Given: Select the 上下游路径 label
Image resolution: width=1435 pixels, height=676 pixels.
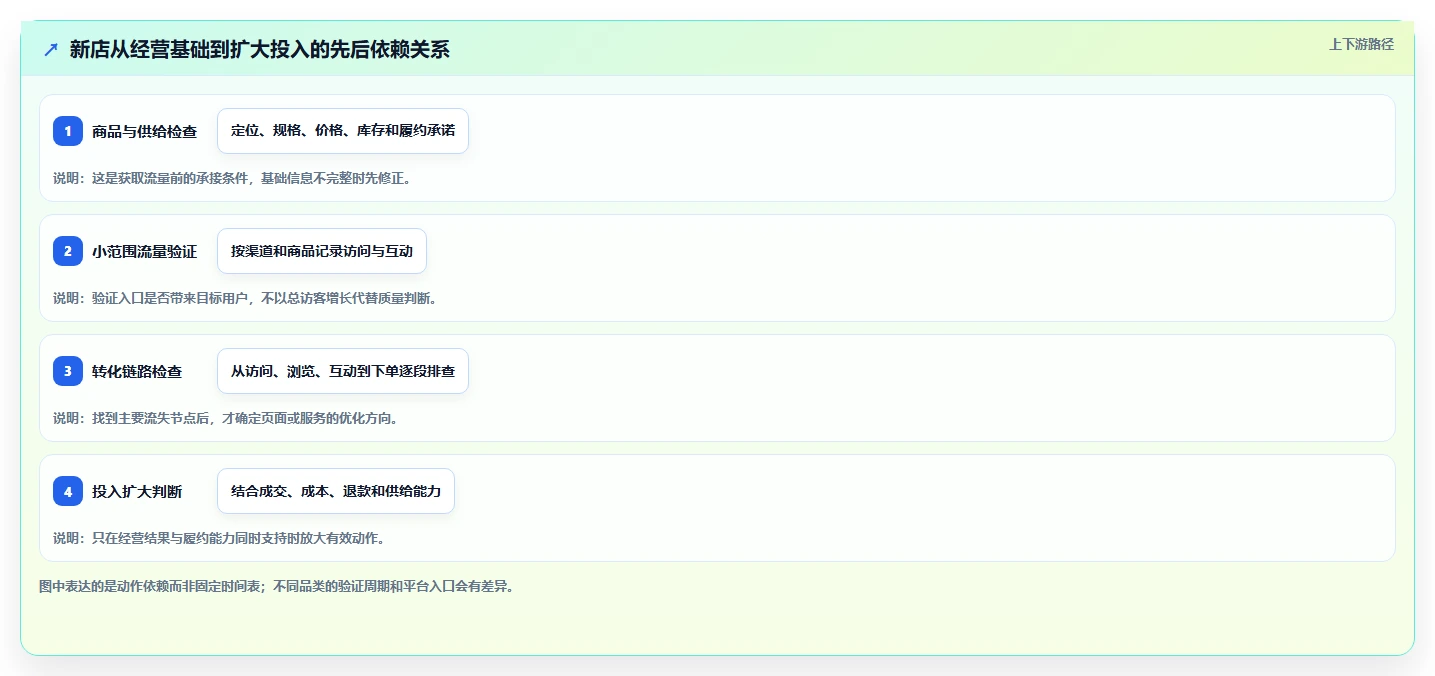Looking at the screenshot, I should click(1361, 44).
